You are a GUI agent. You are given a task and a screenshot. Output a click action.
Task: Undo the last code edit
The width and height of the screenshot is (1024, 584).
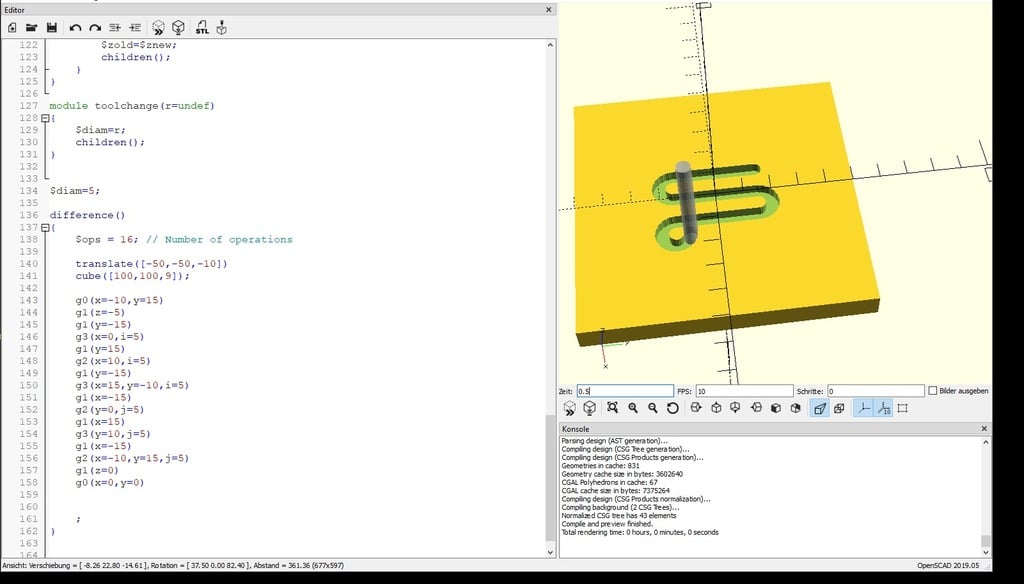76,27
